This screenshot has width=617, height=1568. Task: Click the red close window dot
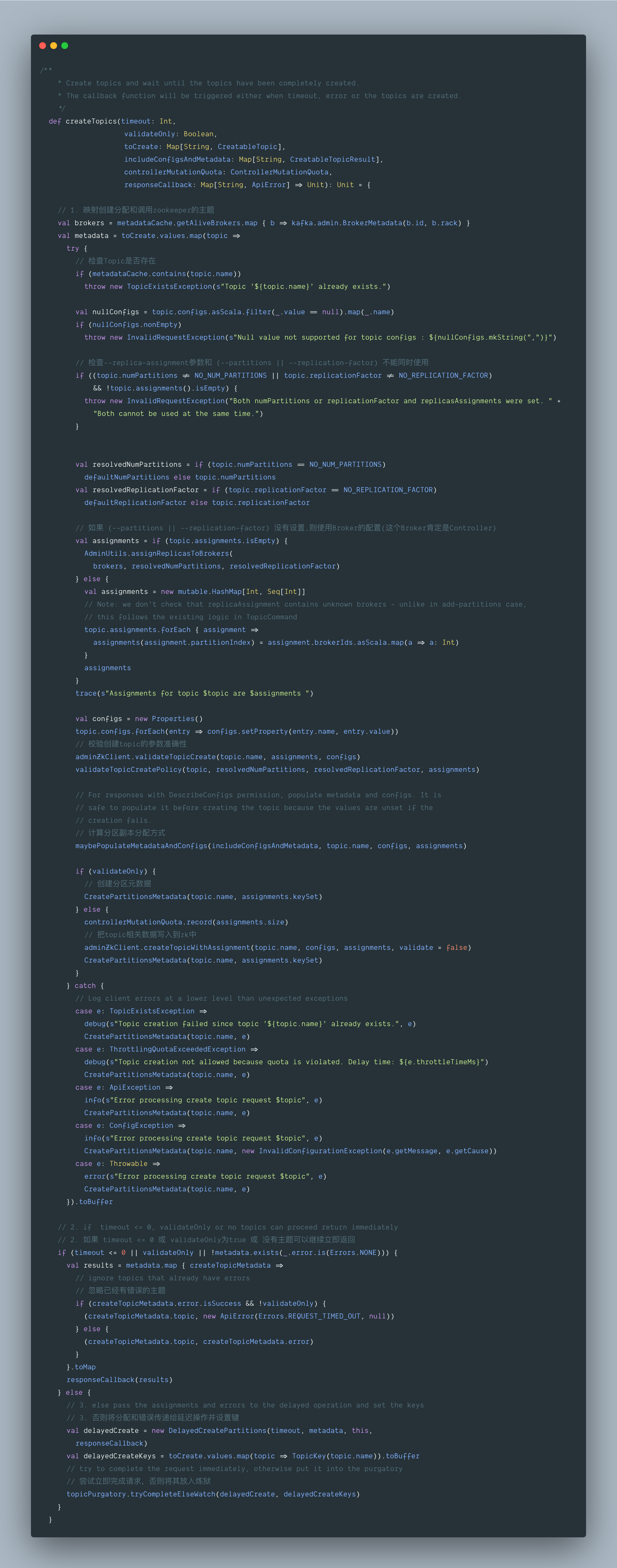coord(42,46)
